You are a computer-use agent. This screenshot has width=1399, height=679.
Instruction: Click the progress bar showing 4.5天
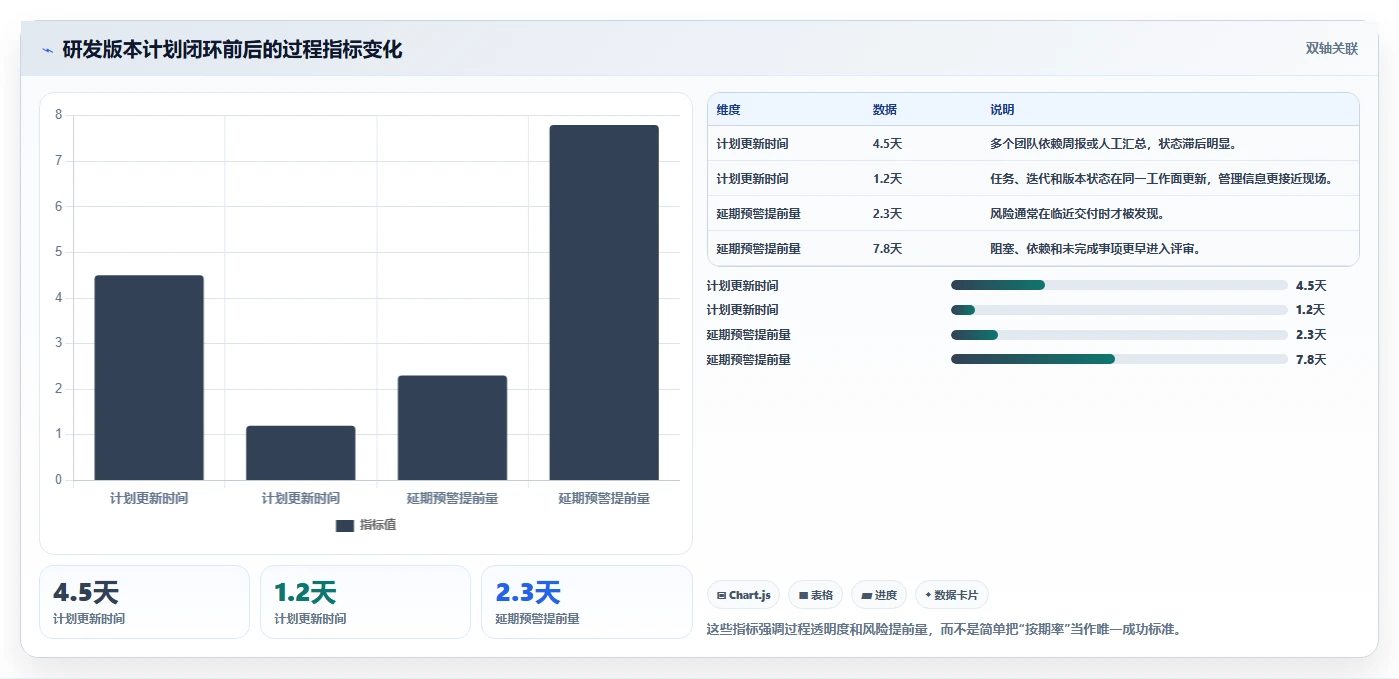point(1119,285)
